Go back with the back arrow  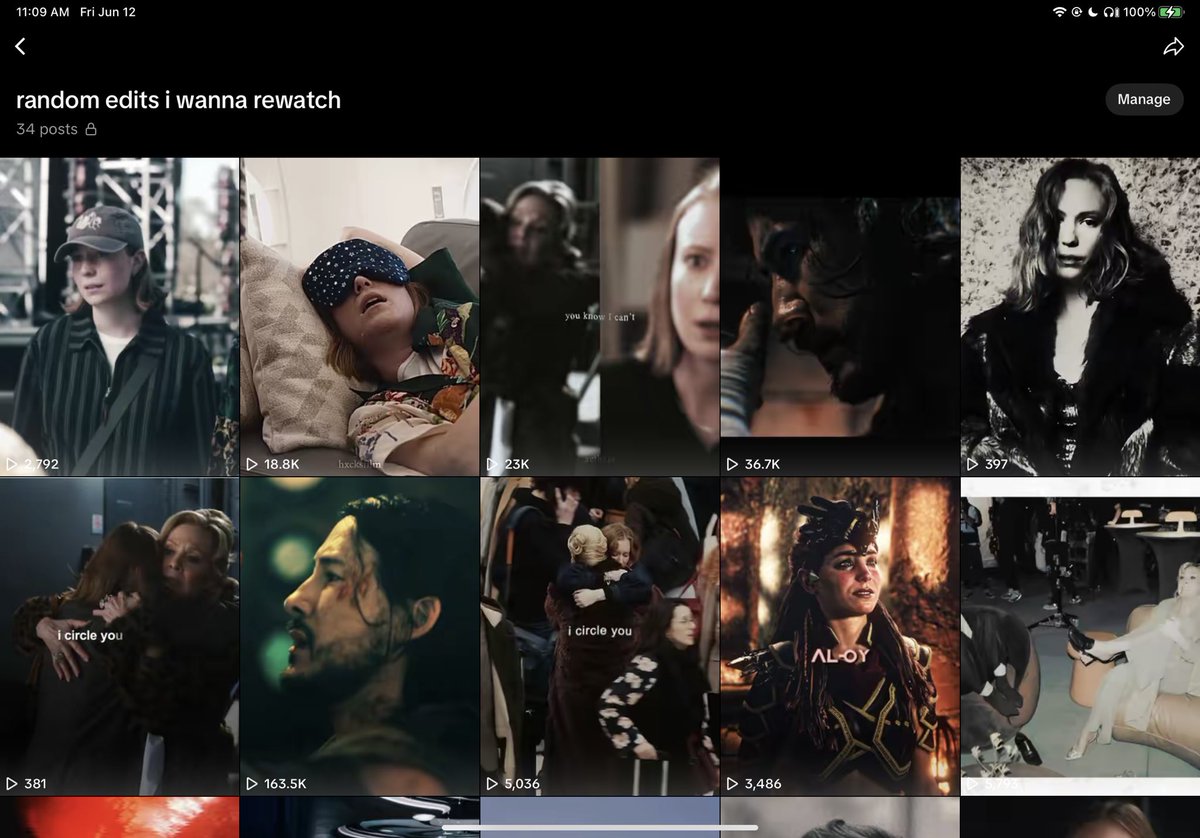click(x=20, y=47)
